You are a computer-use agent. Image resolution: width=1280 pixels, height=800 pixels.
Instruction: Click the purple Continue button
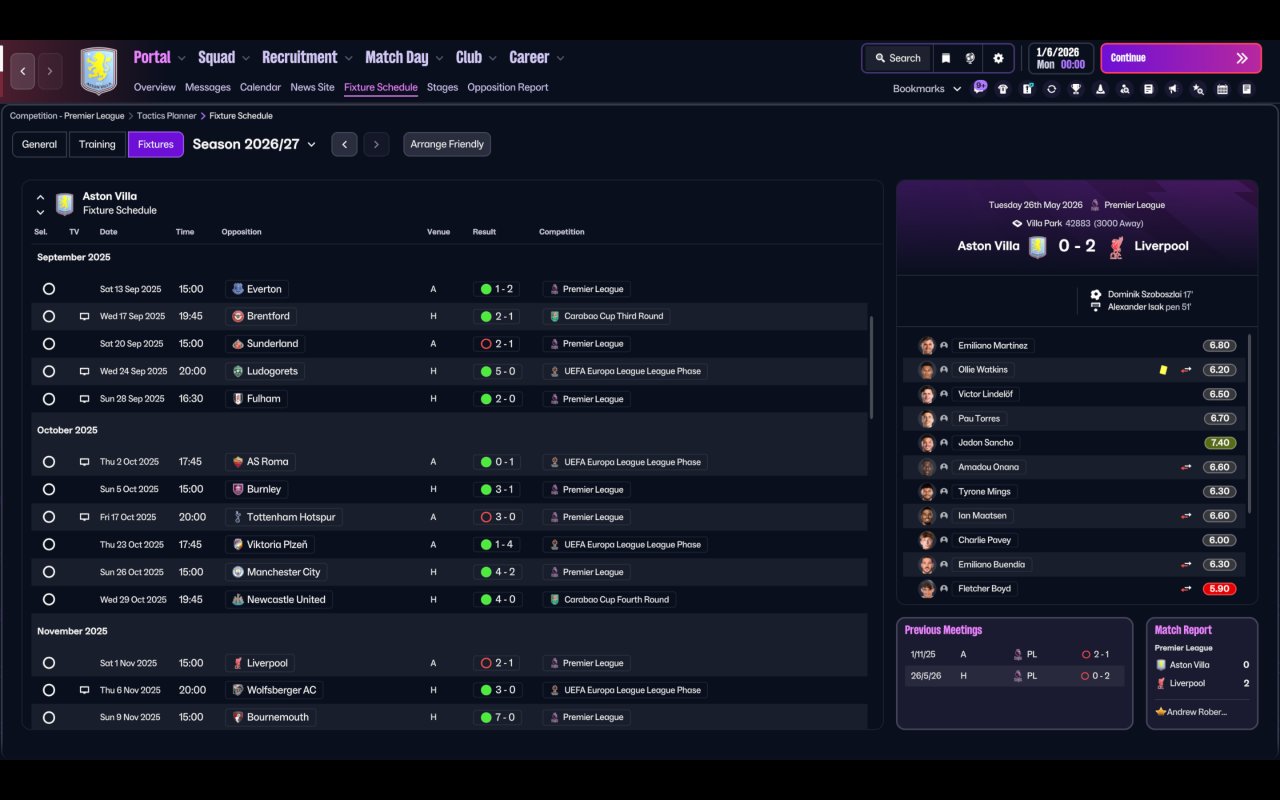point(1179,58)
